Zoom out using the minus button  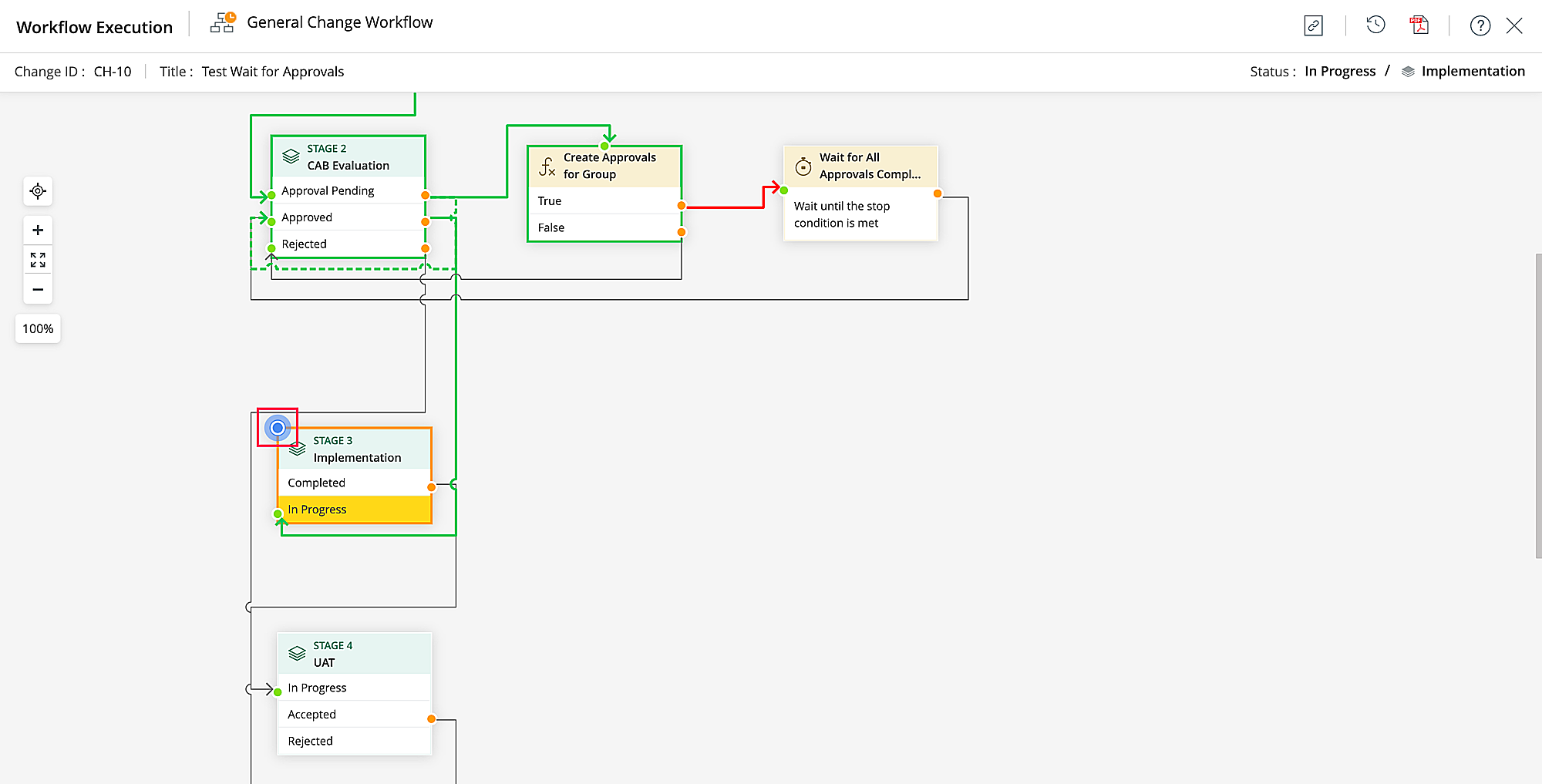pyautogui.click(x=38, y=290)
